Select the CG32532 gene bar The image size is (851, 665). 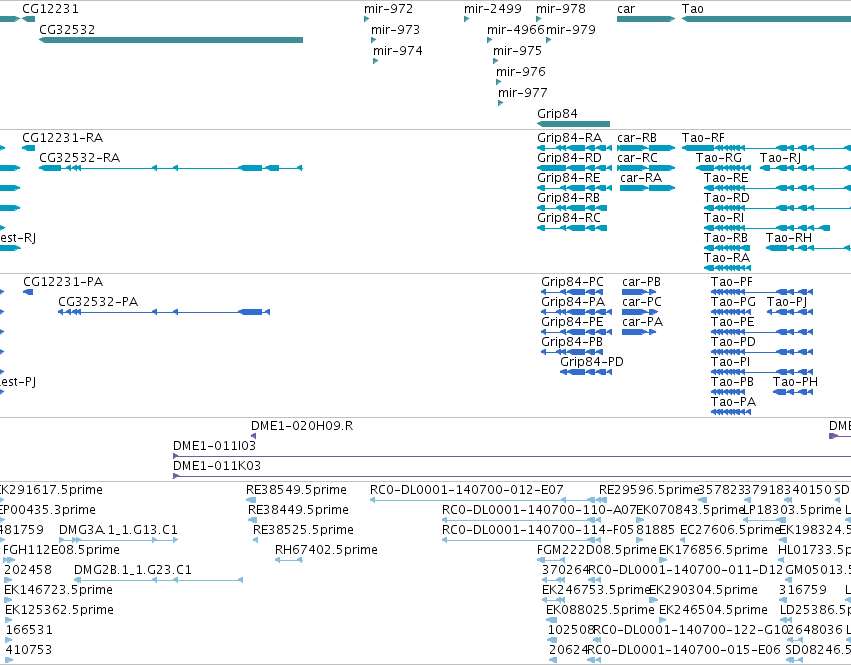171,40
